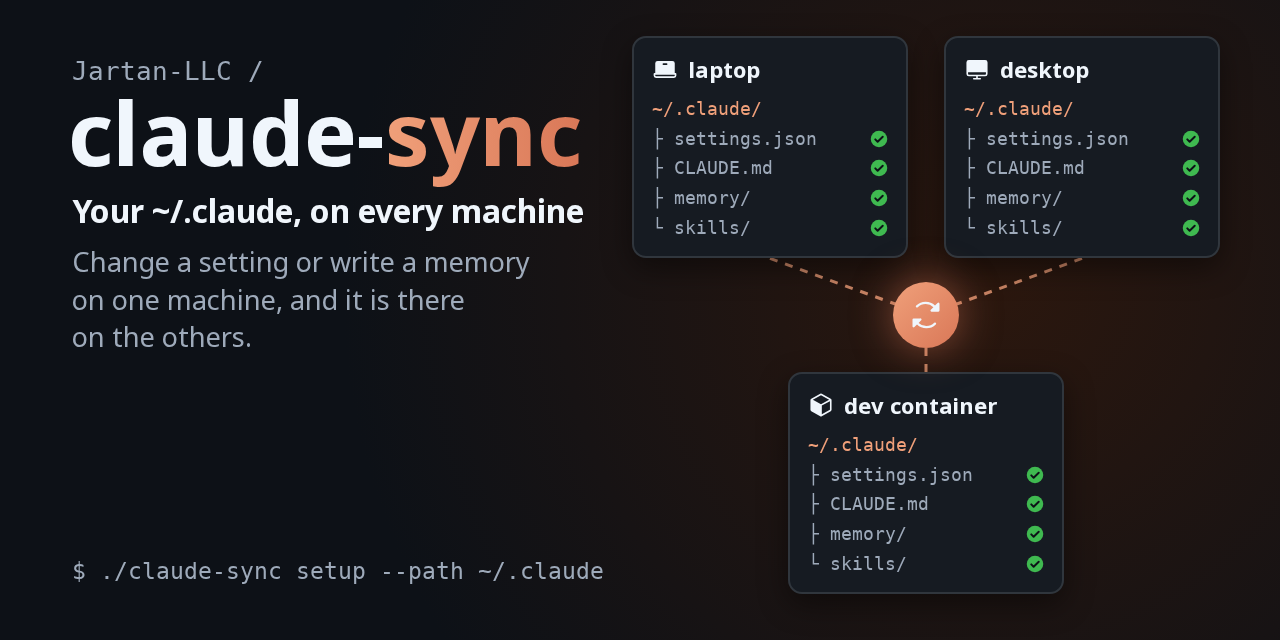Click the "./claude-sync setup --path ~/.claude" command
Screen dimensions: 1280x640
click(352, 571)
